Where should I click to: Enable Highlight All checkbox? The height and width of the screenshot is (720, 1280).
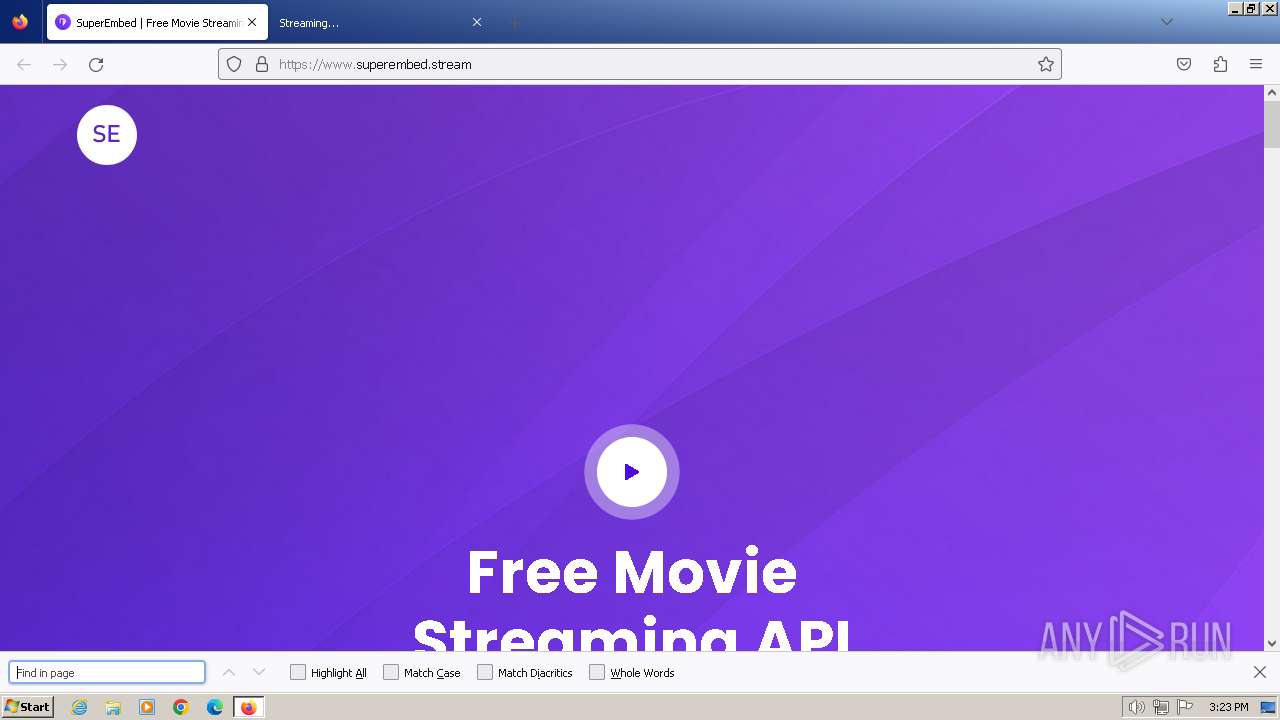[x=298, y=673]
